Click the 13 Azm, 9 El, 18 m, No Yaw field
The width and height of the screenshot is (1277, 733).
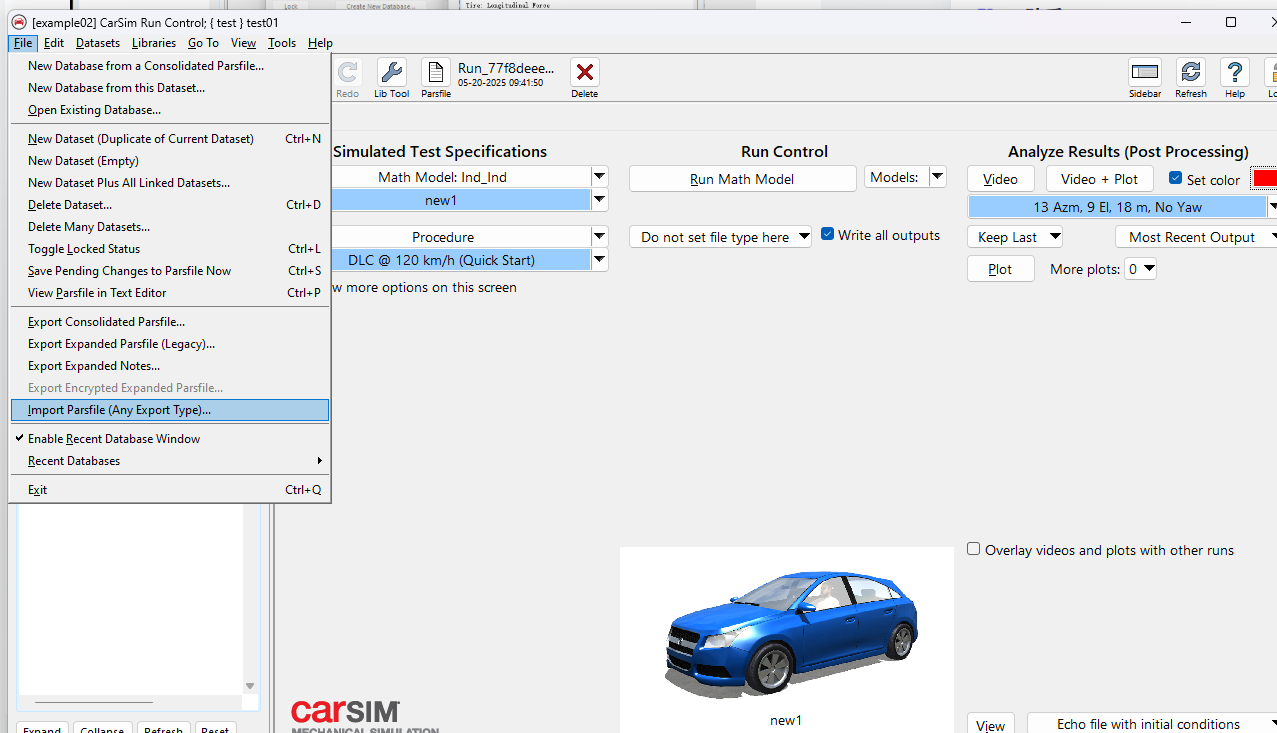coord(1117,207)
